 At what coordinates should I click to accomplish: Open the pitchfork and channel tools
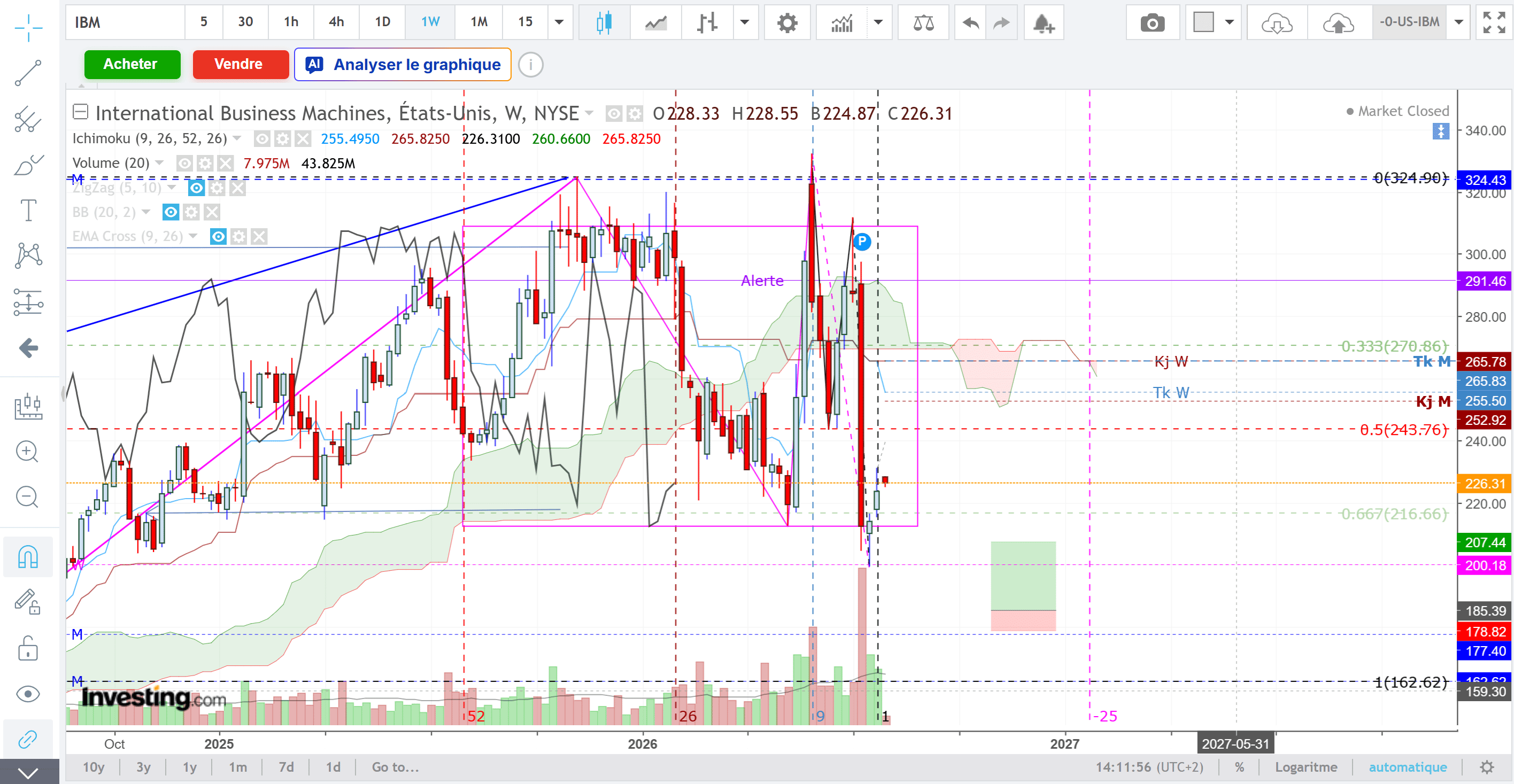click(x=28, y=119)
